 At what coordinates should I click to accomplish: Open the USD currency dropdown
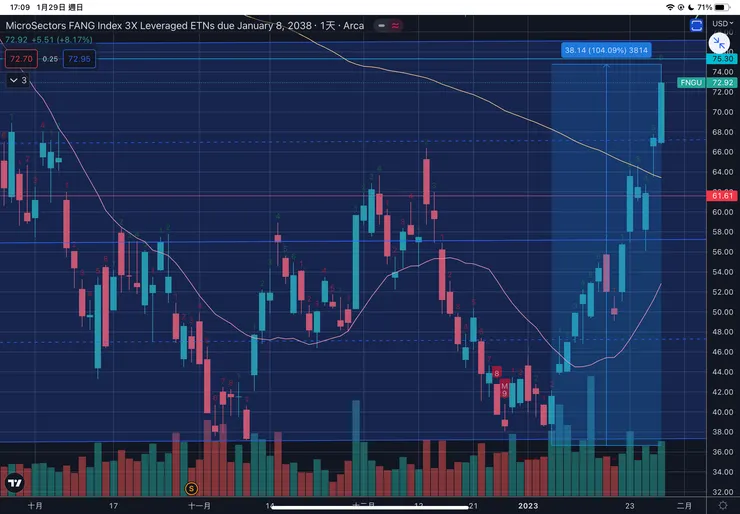[723, 24]
